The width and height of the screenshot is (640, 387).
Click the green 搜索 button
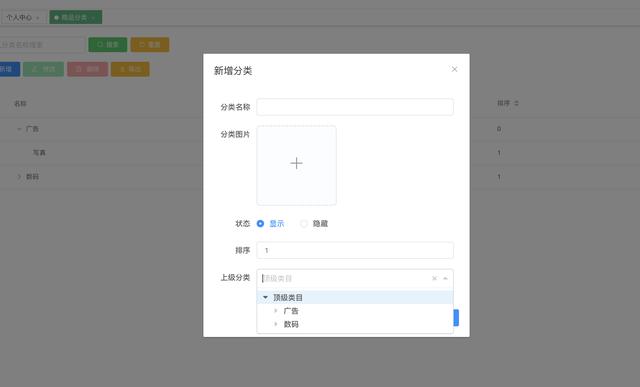[108, 44]
